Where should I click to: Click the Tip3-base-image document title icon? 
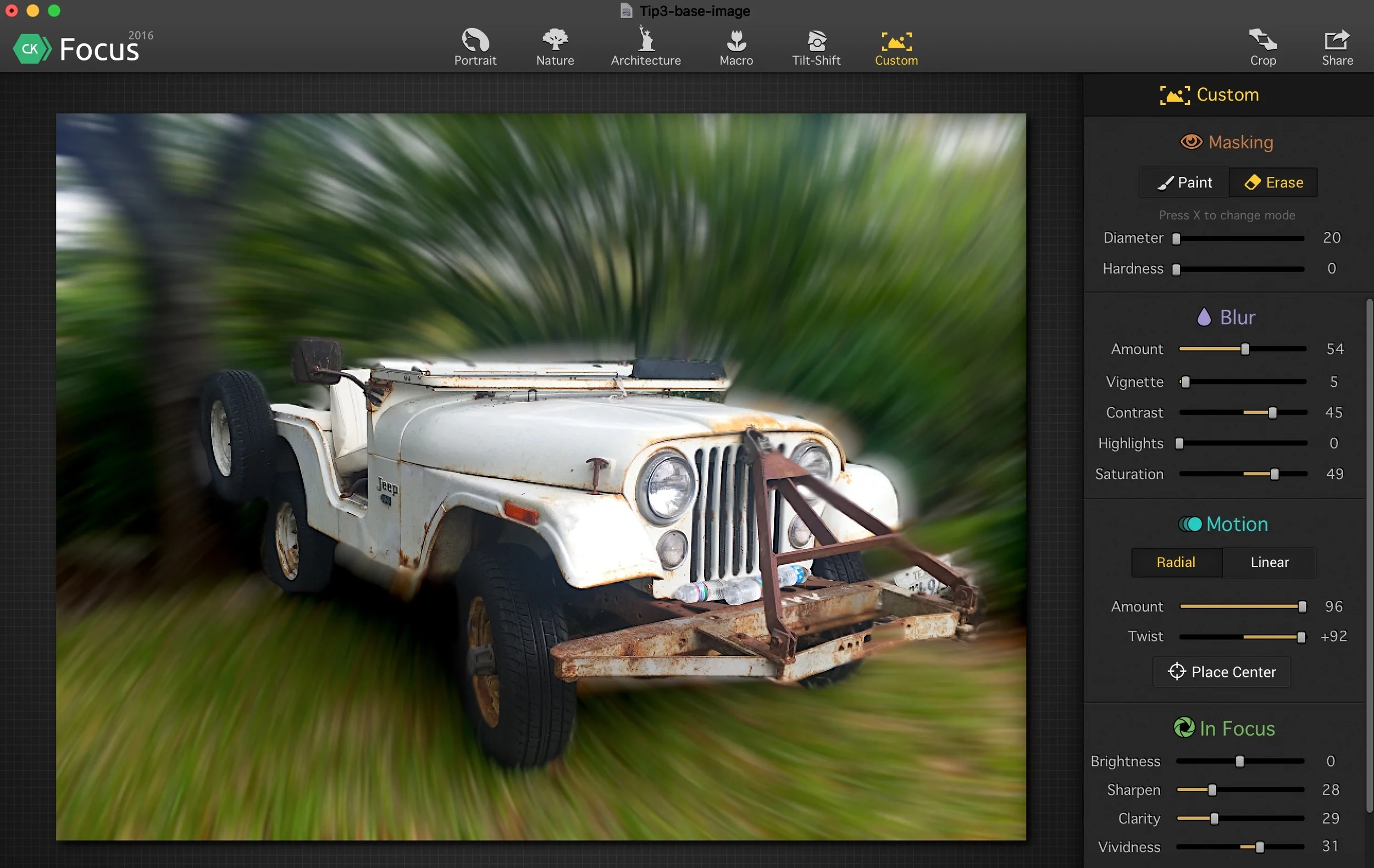pyautogui.click(x=626, y=11)
